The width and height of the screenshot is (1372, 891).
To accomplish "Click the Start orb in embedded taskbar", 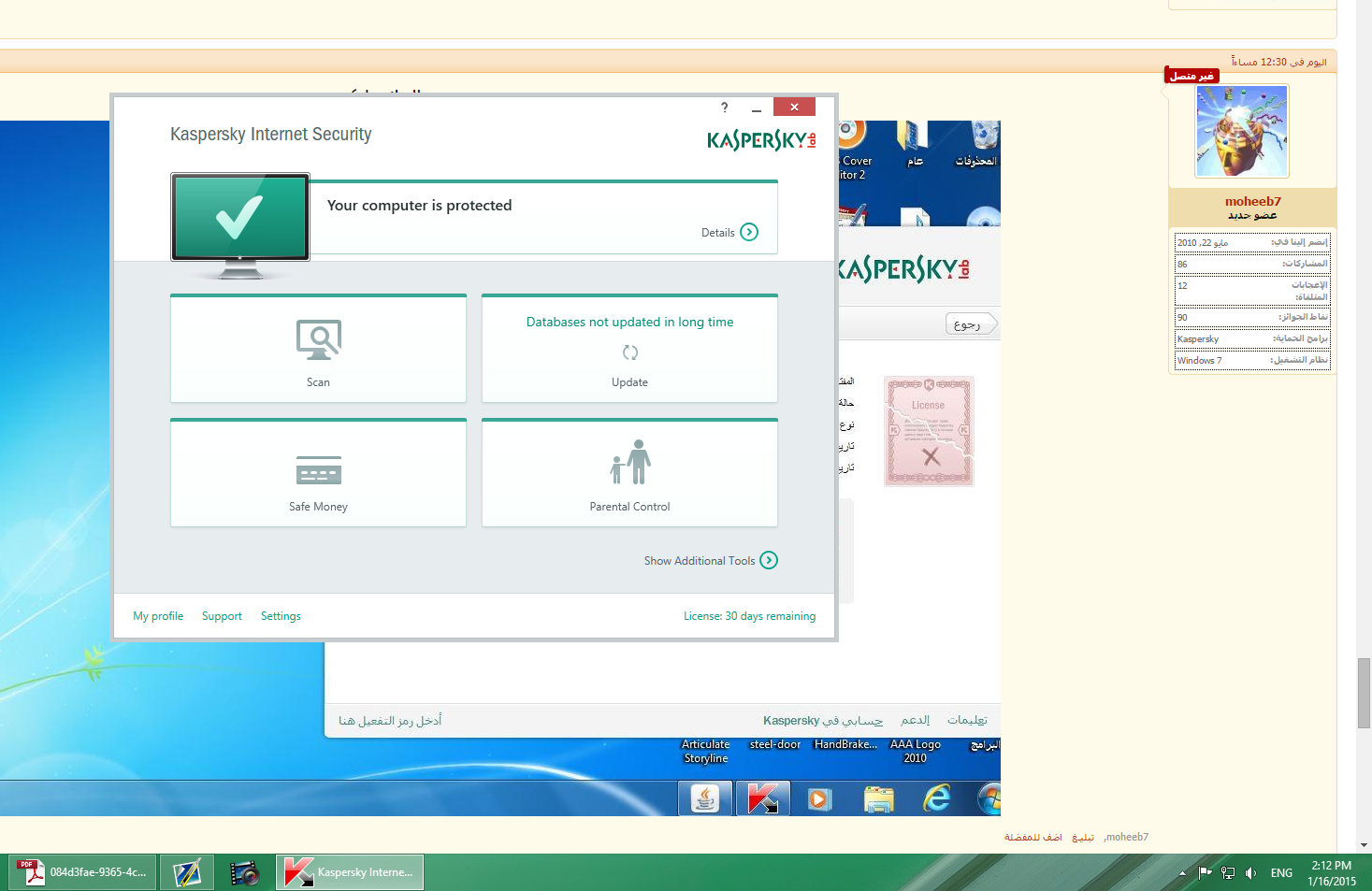I will 988,799.
